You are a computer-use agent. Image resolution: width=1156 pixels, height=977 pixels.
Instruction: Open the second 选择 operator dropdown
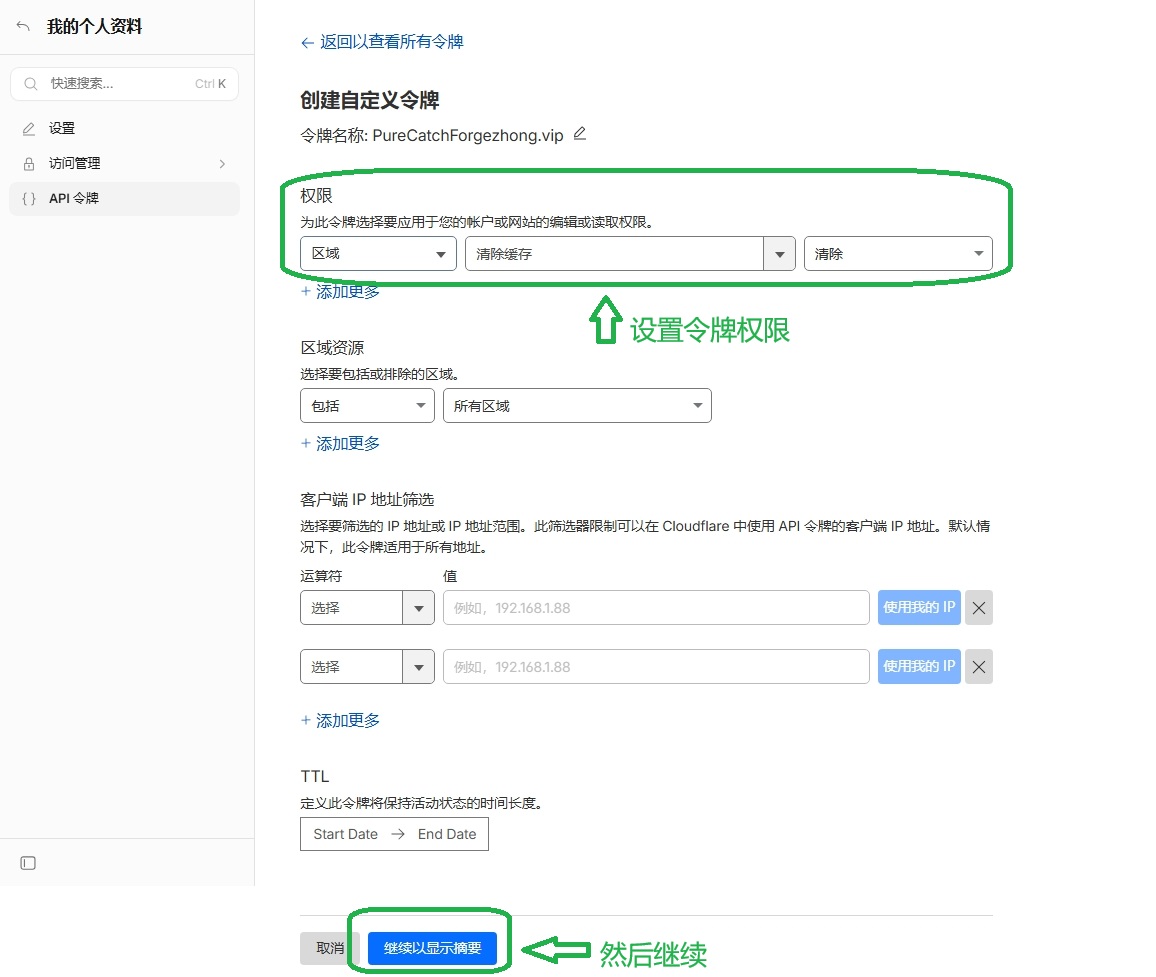[x=367, y=667]
